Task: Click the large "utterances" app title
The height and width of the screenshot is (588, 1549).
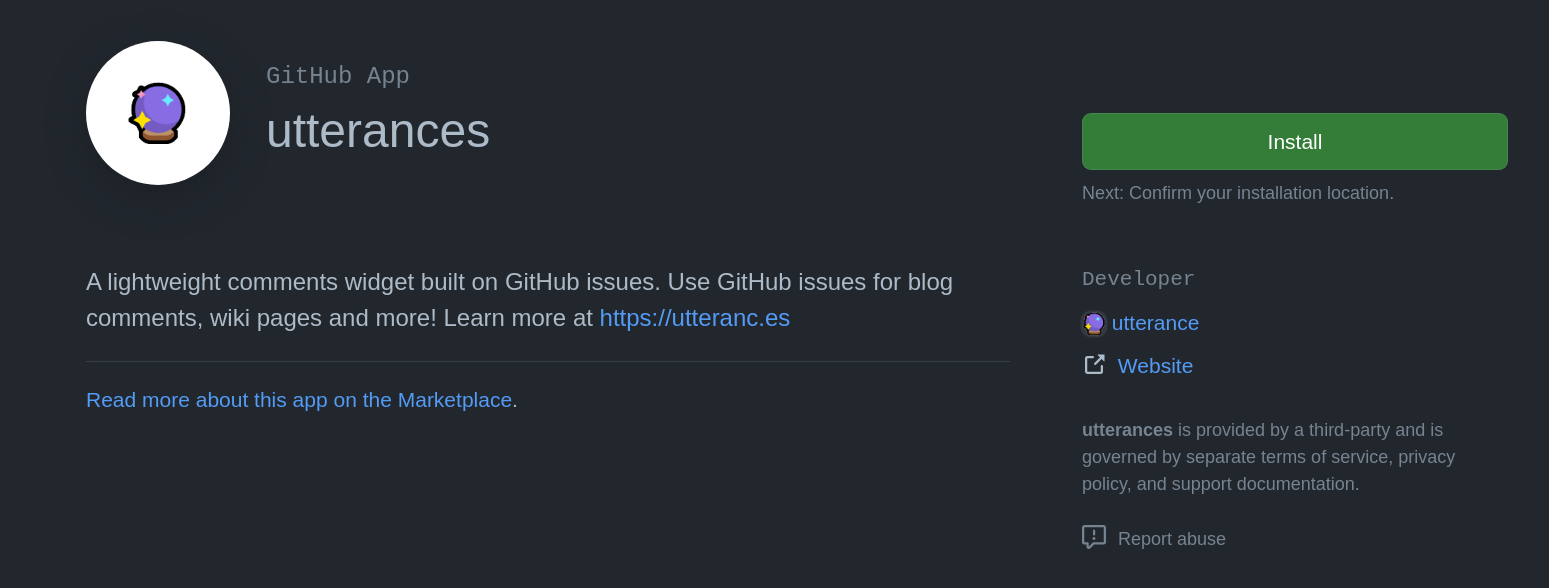Action: (378, 131)
